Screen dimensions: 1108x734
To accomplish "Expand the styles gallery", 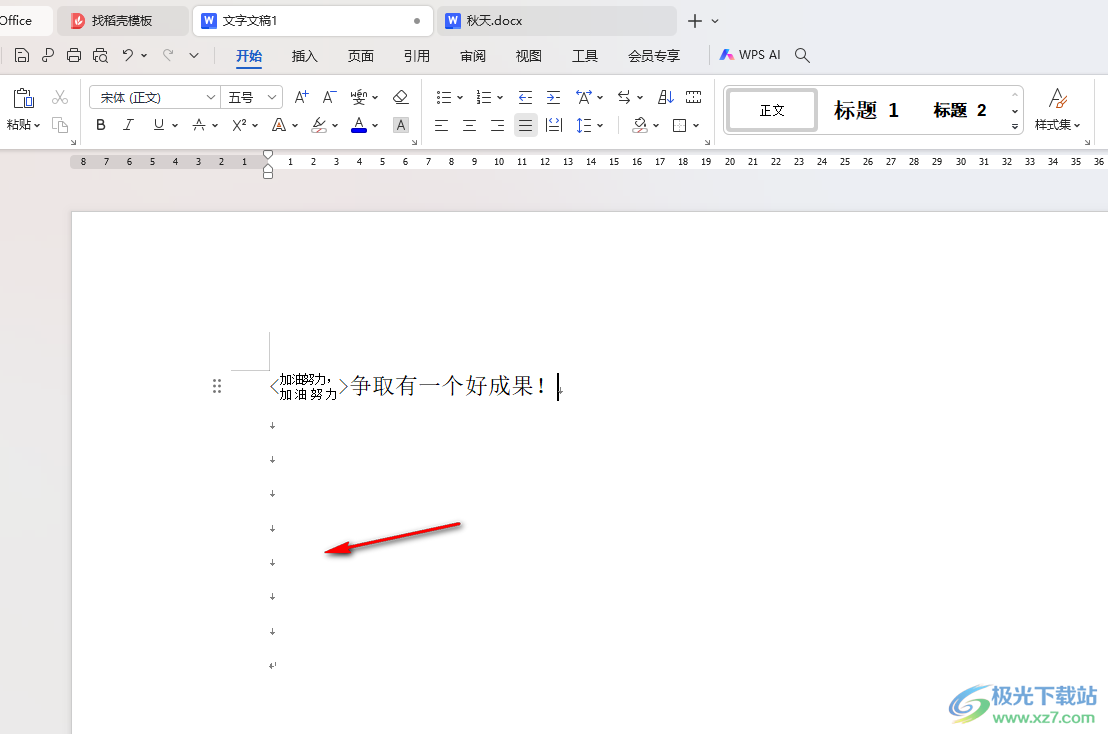I will 1015,127.
